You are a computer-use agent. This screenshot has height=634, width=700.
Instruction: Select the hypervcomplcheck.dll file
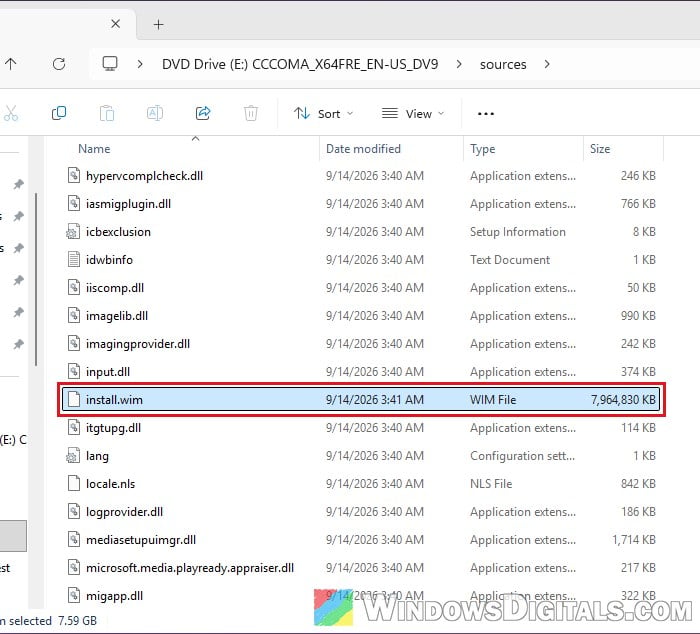click(362, 176)
